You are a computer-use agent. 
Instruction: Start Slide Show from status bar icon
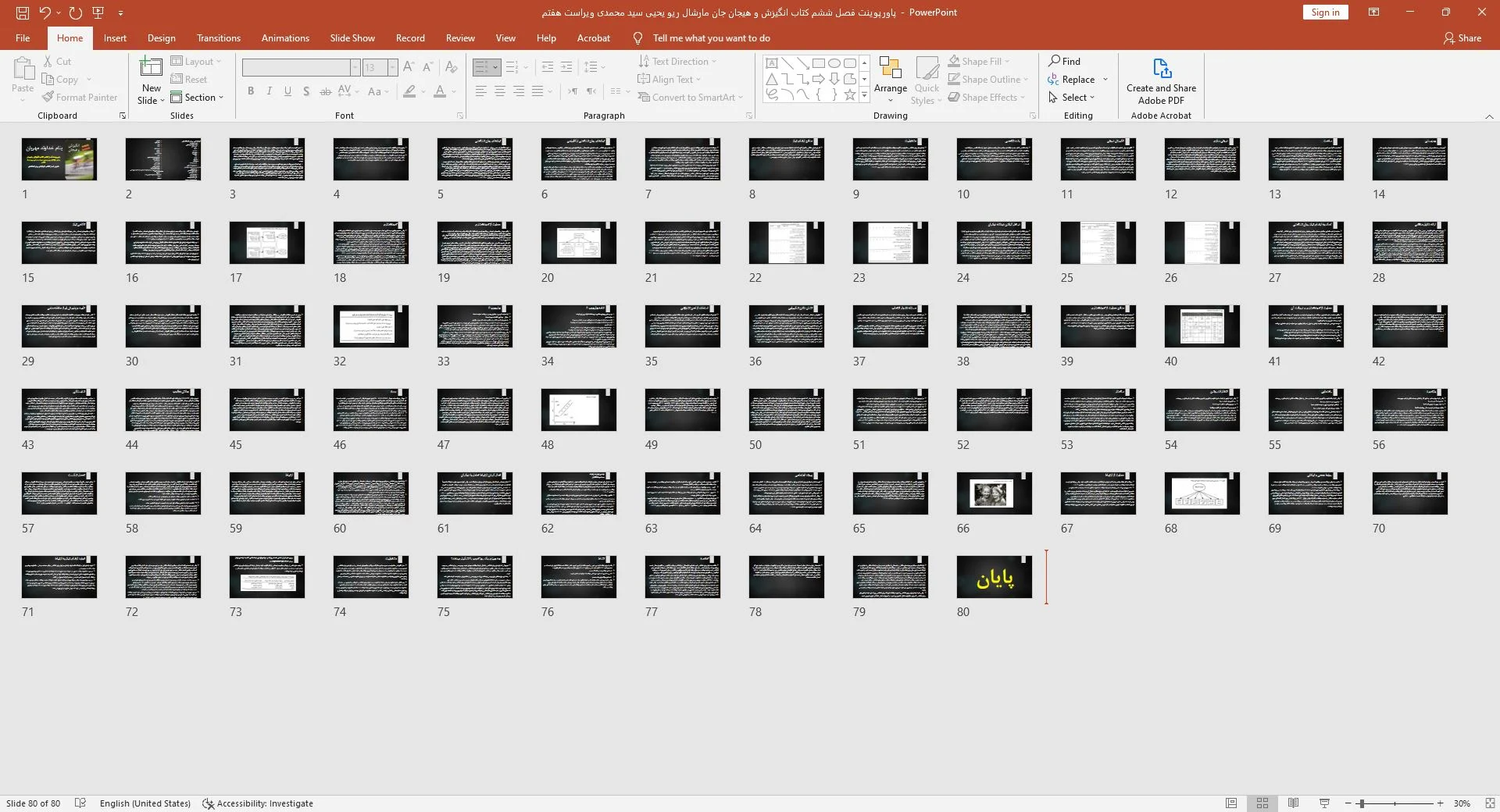(1324, 803)
